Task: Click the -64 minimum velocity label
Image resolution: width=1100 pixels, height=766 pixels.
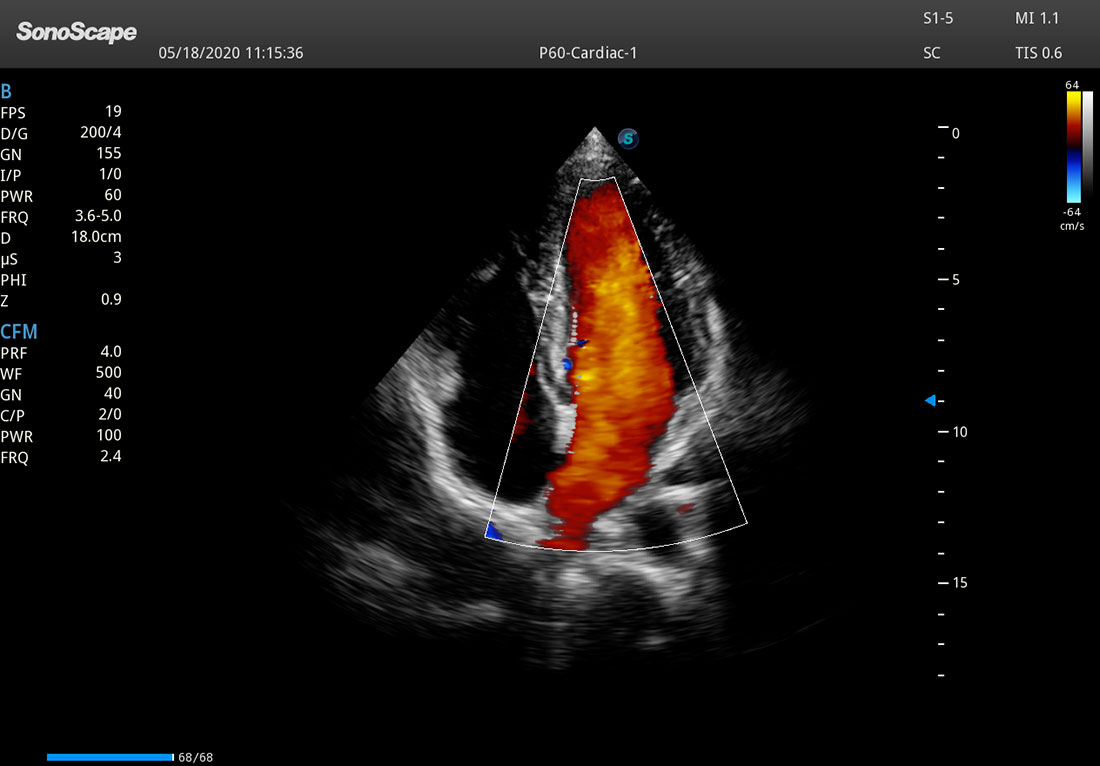Action: pos(1072,212)
